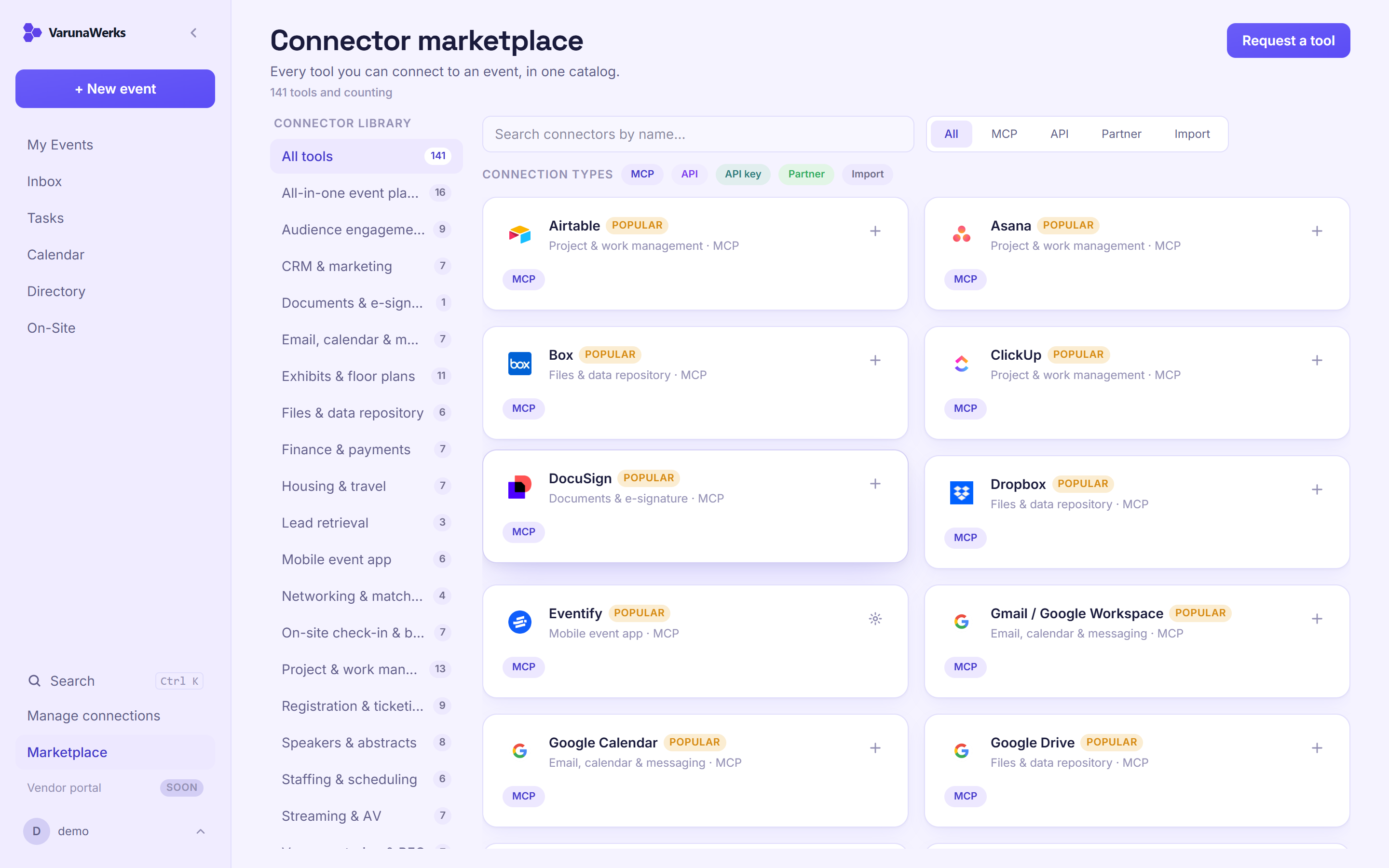The width and height of the screenshot is (1389, 868).
Task: Click the sidebar Search magnifier icon
Action: [34, 681]
